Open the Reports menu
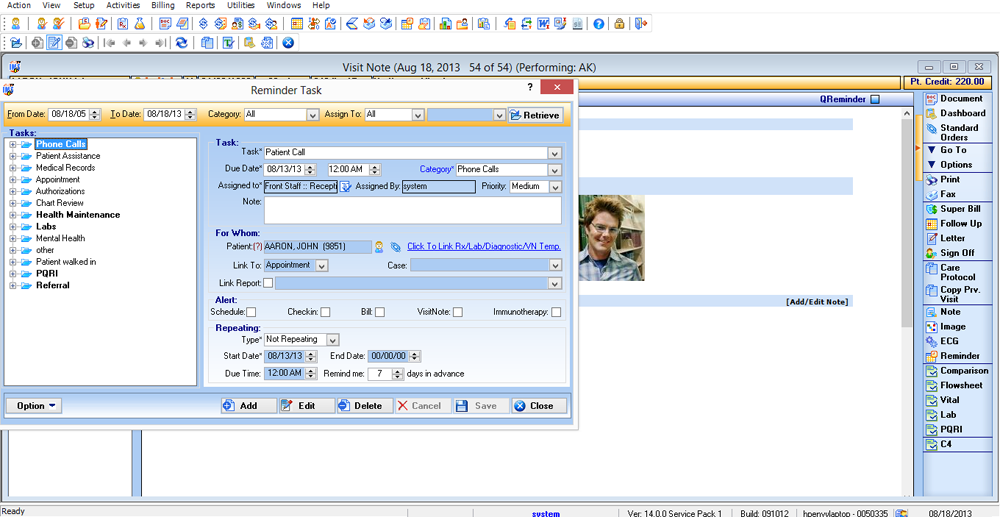Viewport: 1000px width, 517px height. (x=200, y=5)
